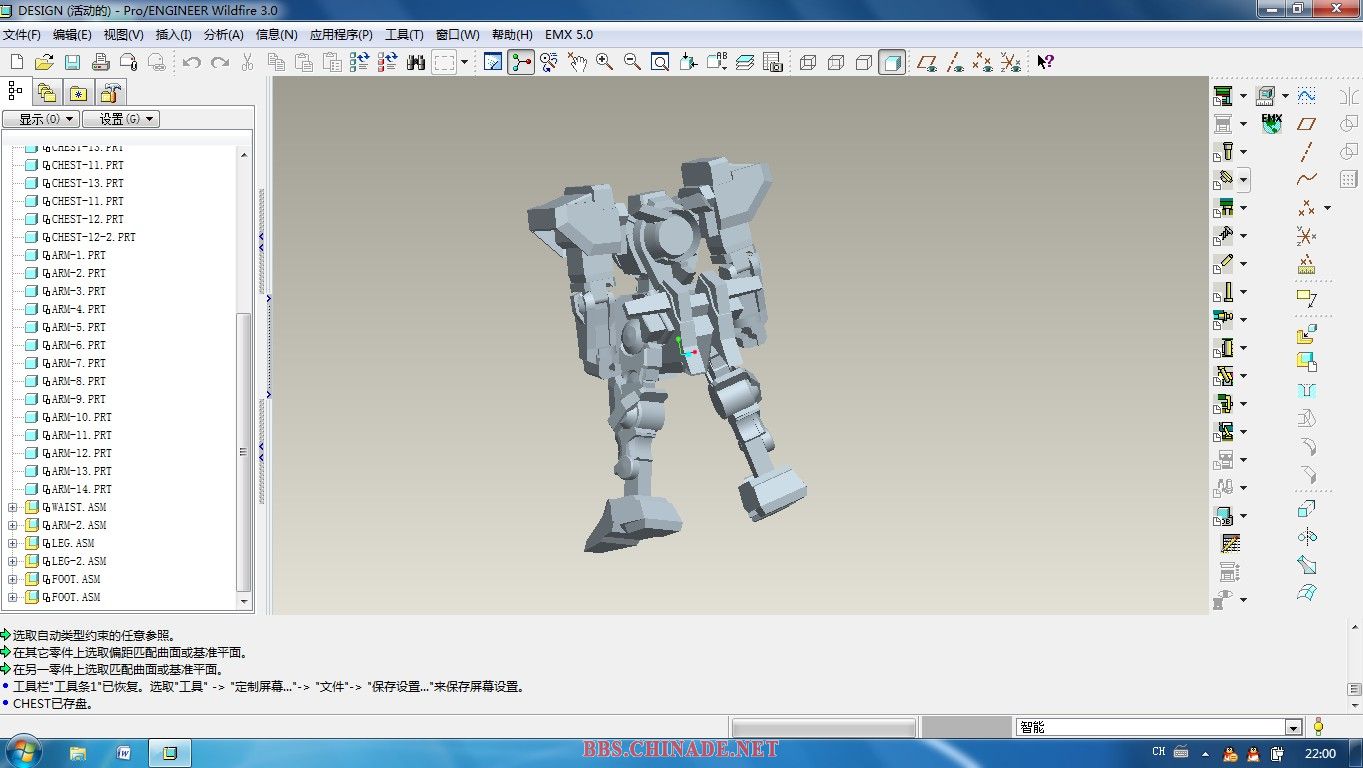Click the context help cursor icon
The image size is (1363, 768).
[1045, 62]
